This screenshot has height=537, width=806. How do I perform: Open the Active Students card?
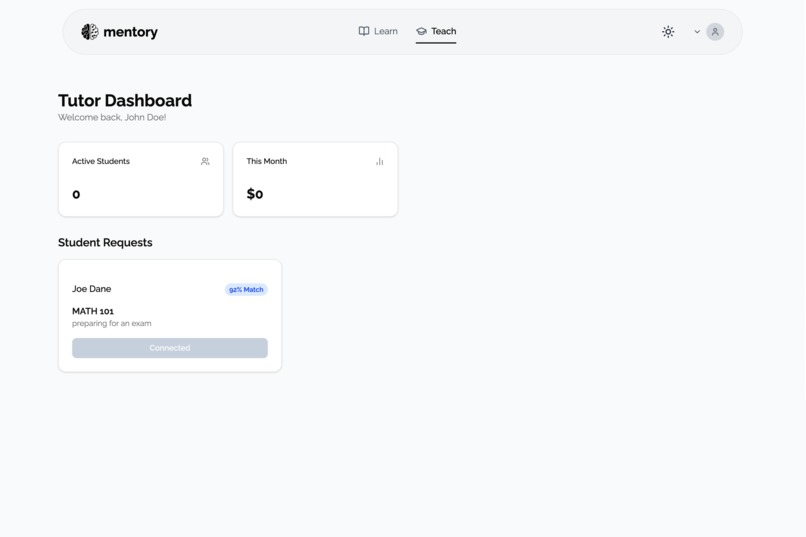pyautogui.click(x=141, y=179)
